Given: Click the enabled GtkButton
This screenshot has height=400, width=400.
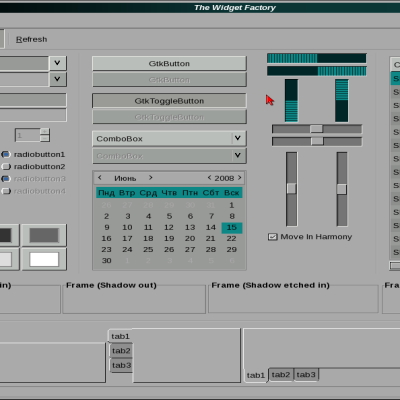Looking at the screenshot, I should (169, 63).
